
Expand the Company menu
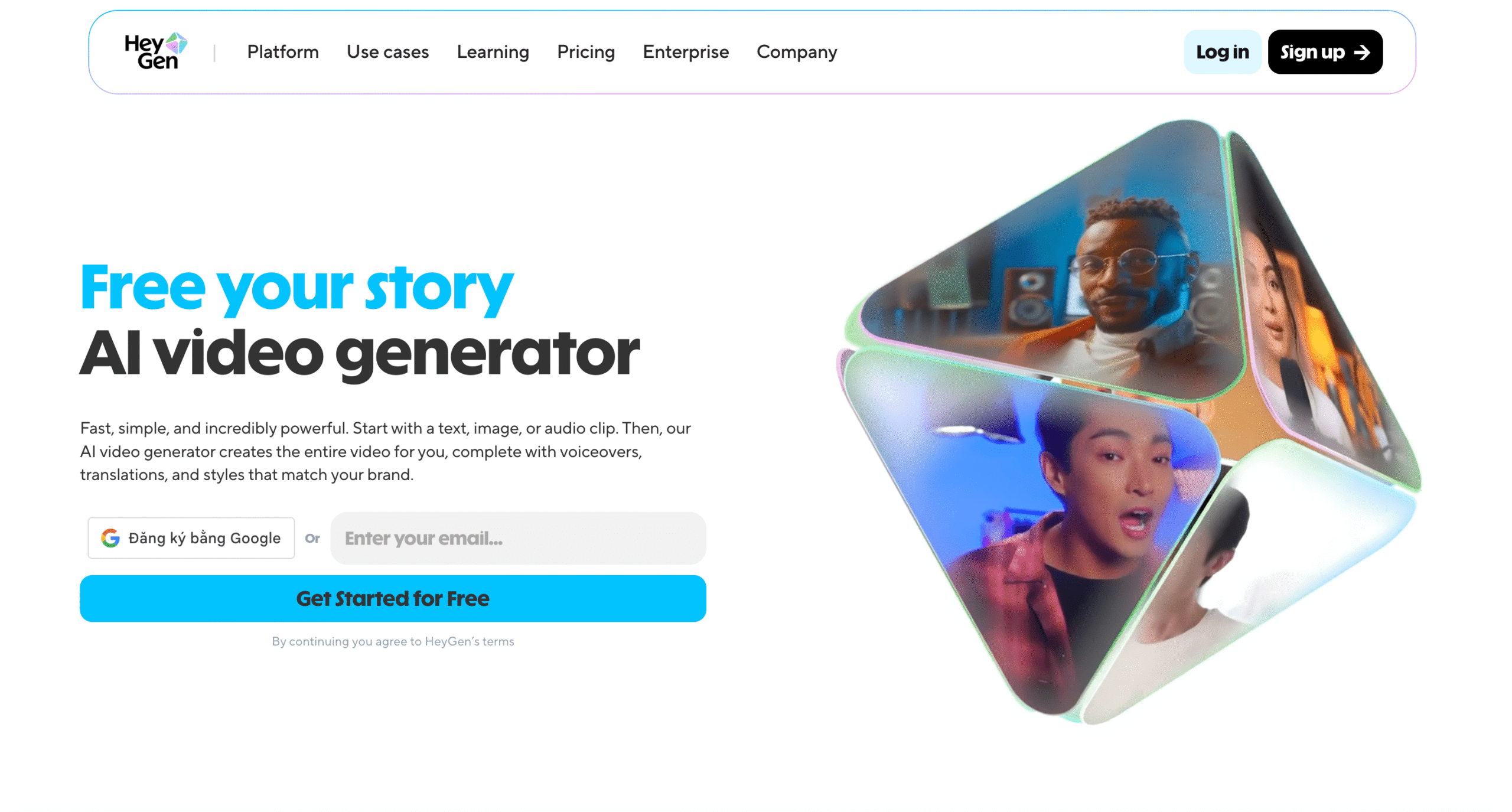click(x=797, y=52)
